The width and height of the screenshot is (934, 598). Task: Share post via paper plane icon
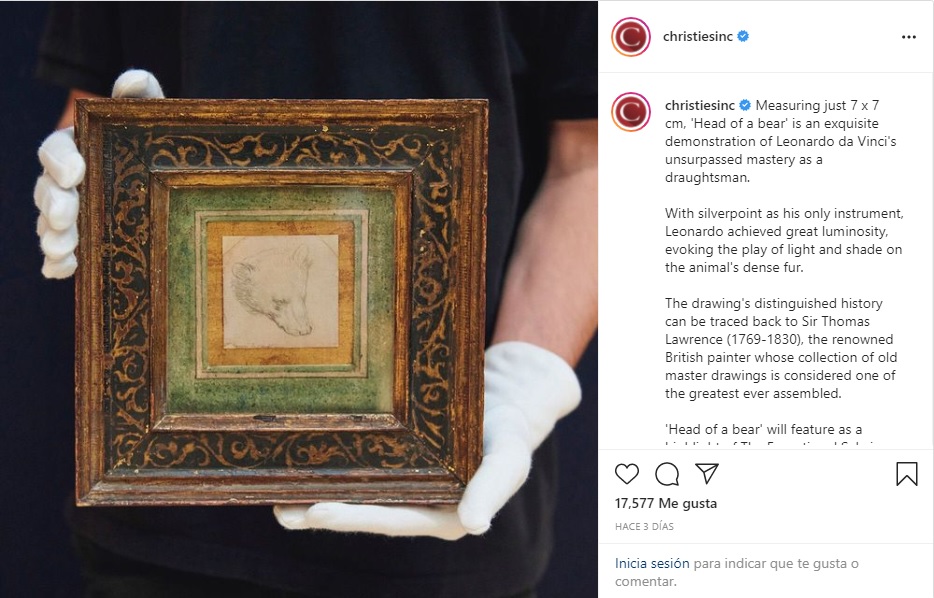point(707,474)
